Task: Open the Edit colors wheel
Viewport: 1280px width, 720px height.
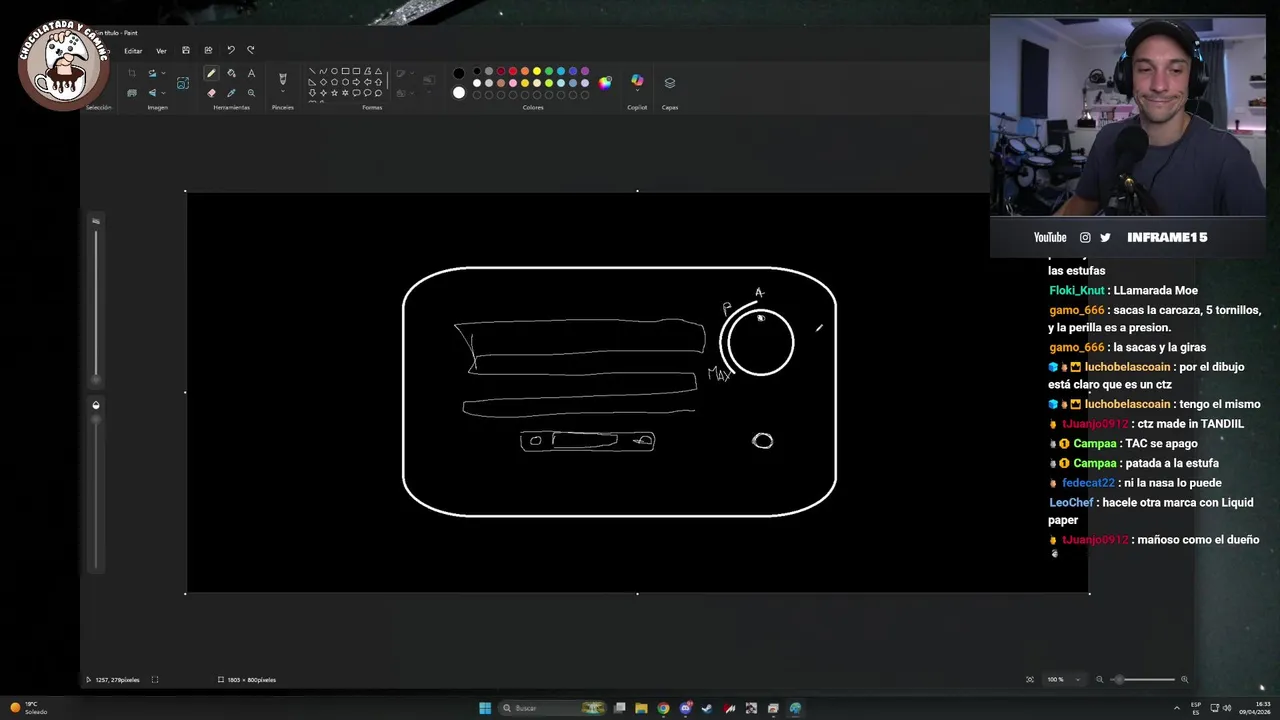Action: point(605,83)
